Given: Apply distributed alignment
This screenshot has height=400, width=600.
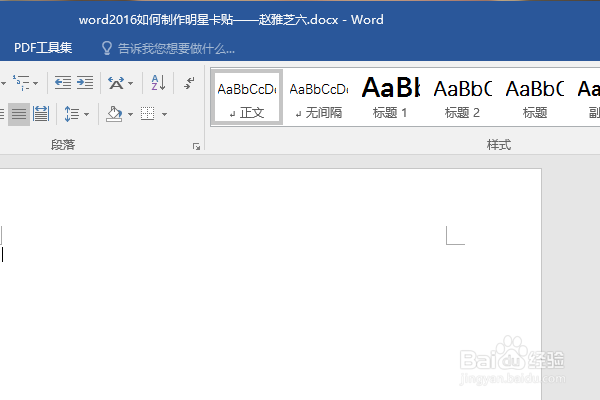Looking at the screenshot, I should [x=41, y=114].
